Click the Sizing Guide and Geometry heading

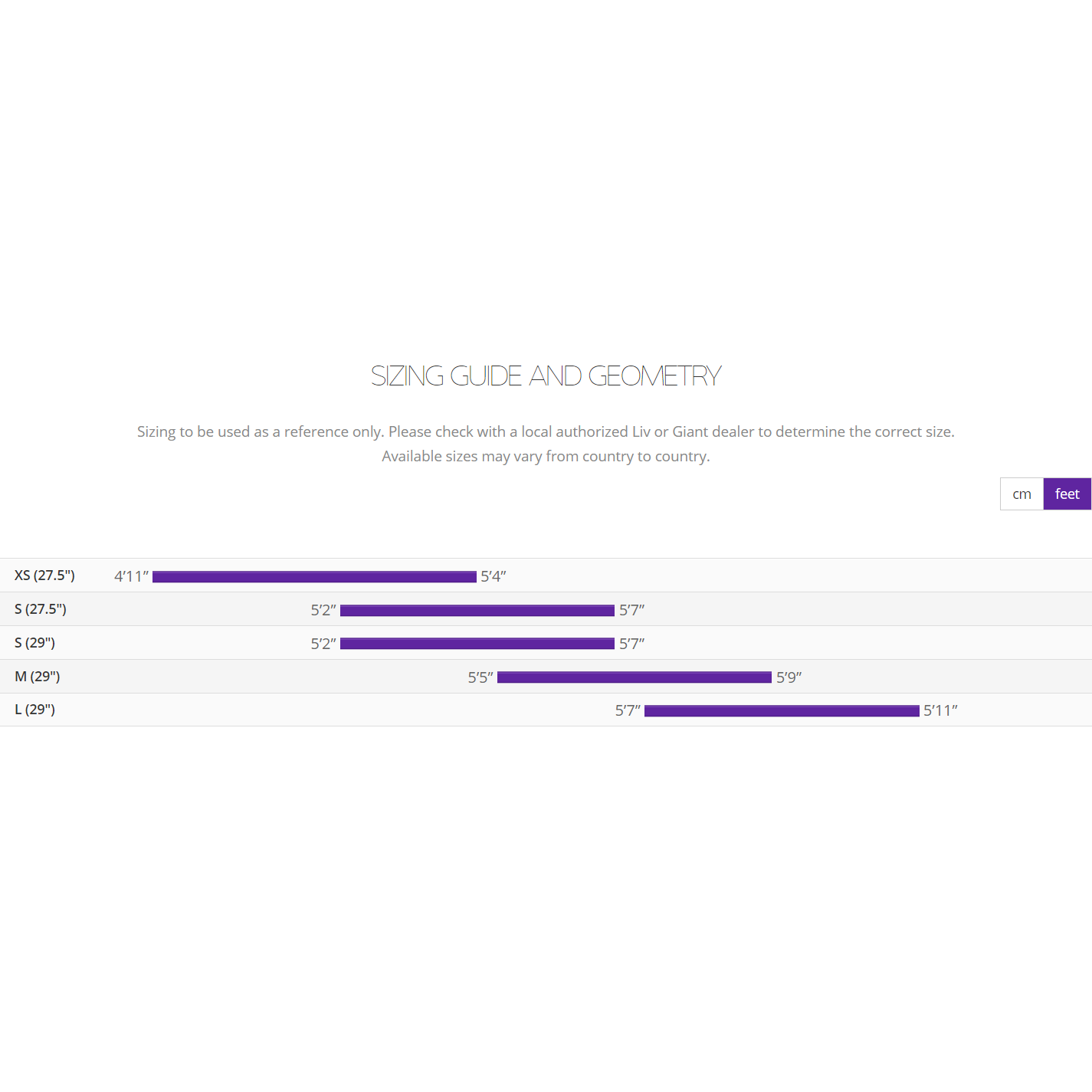546,376
